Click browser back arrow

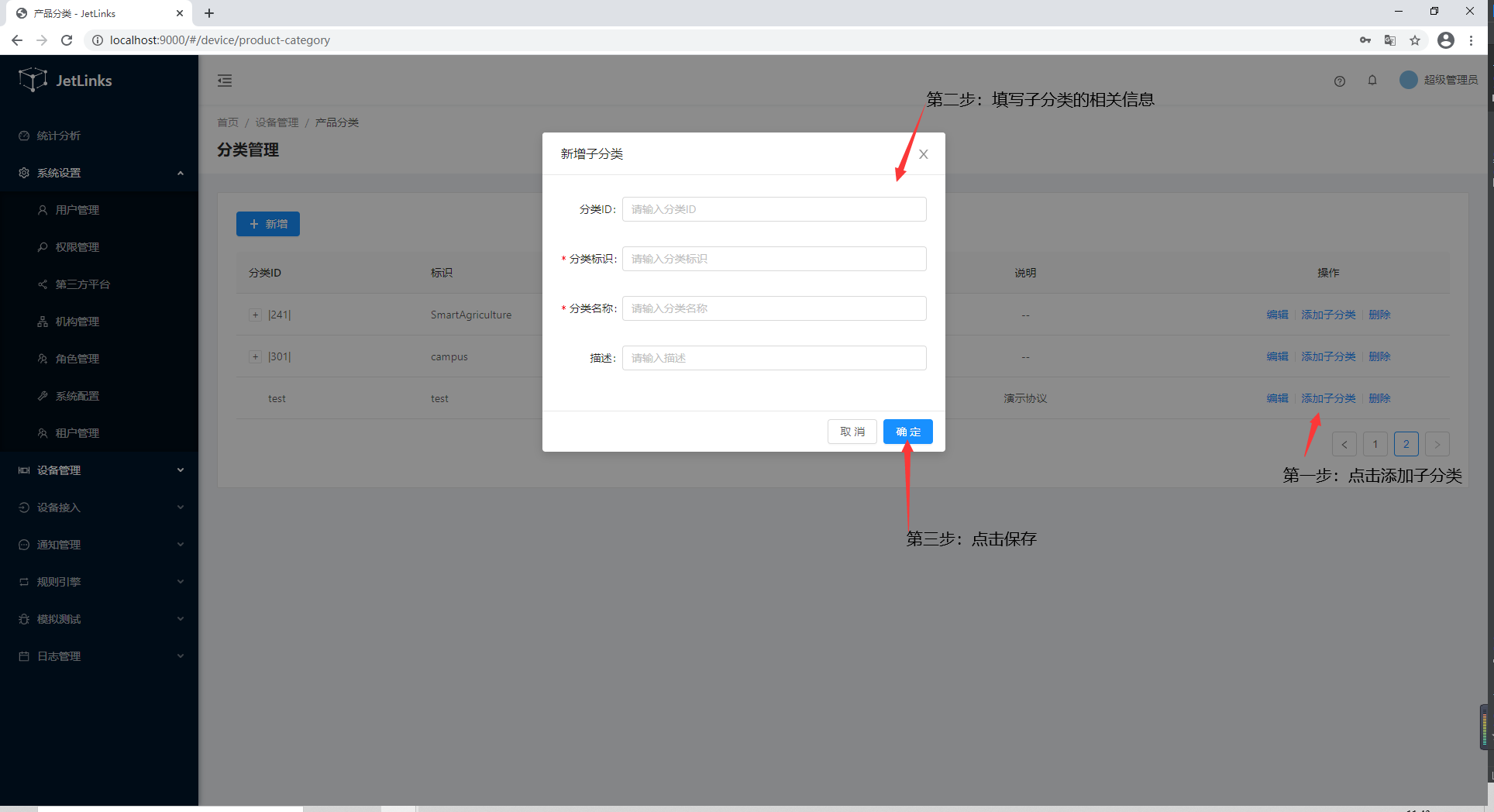click(x=17, y=40)
